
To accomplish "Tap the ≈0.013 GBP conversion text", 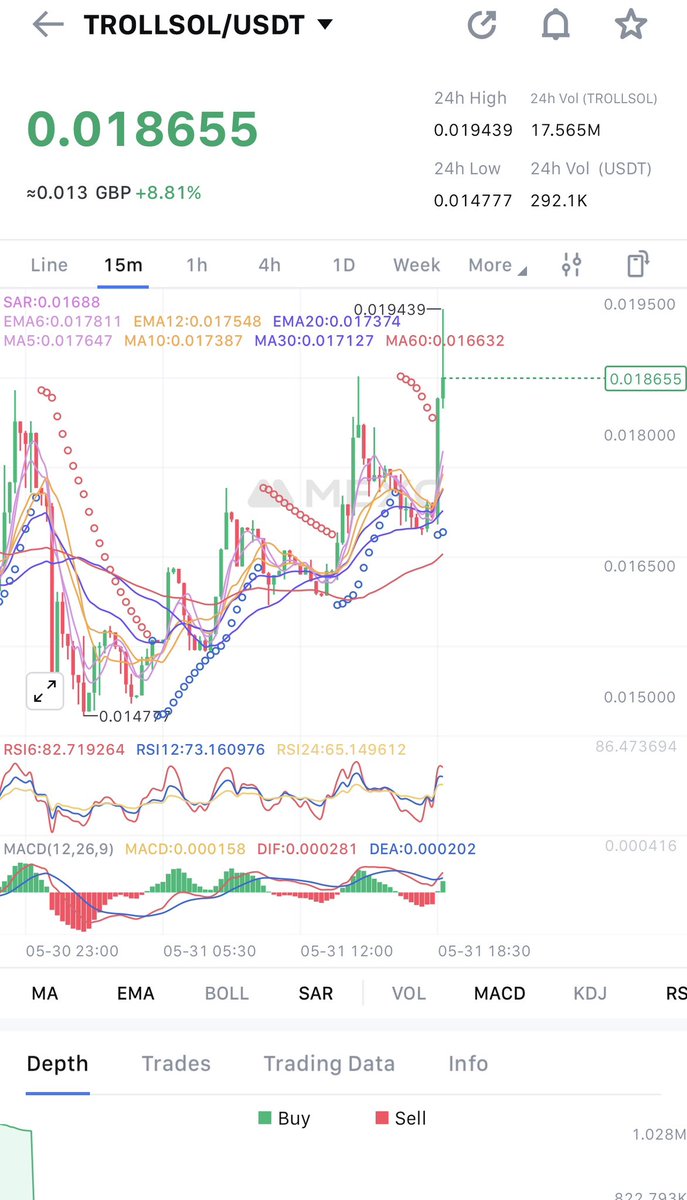I will (x=79, y=192).
